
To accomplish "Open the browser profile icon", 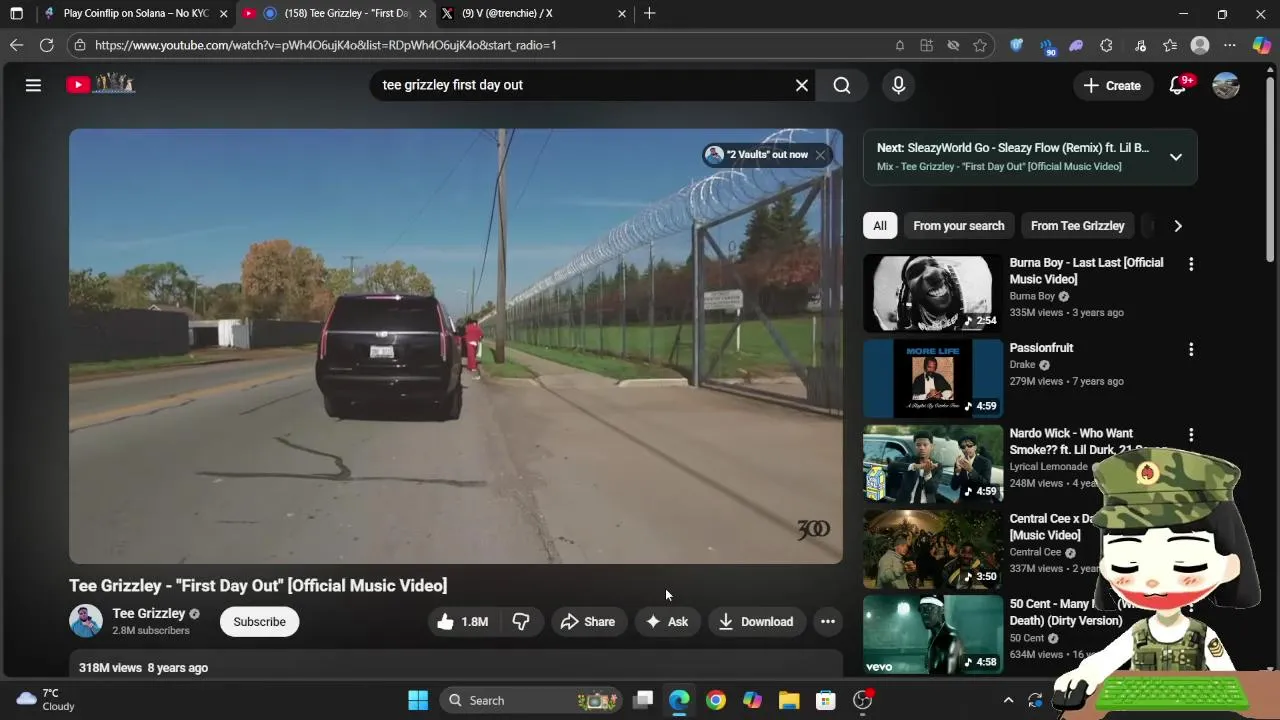I will coord(1200,45).
